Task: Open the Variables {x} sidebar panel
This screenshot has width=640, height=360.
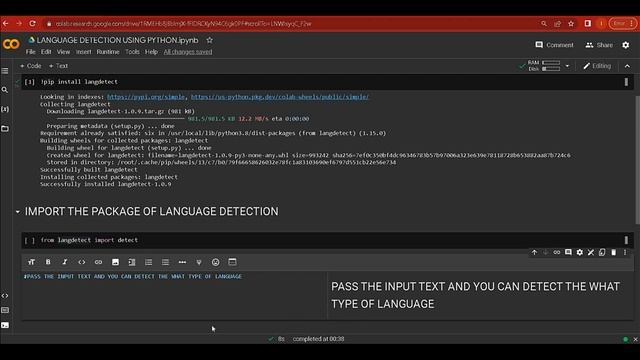Action: (x=5, y=109)
